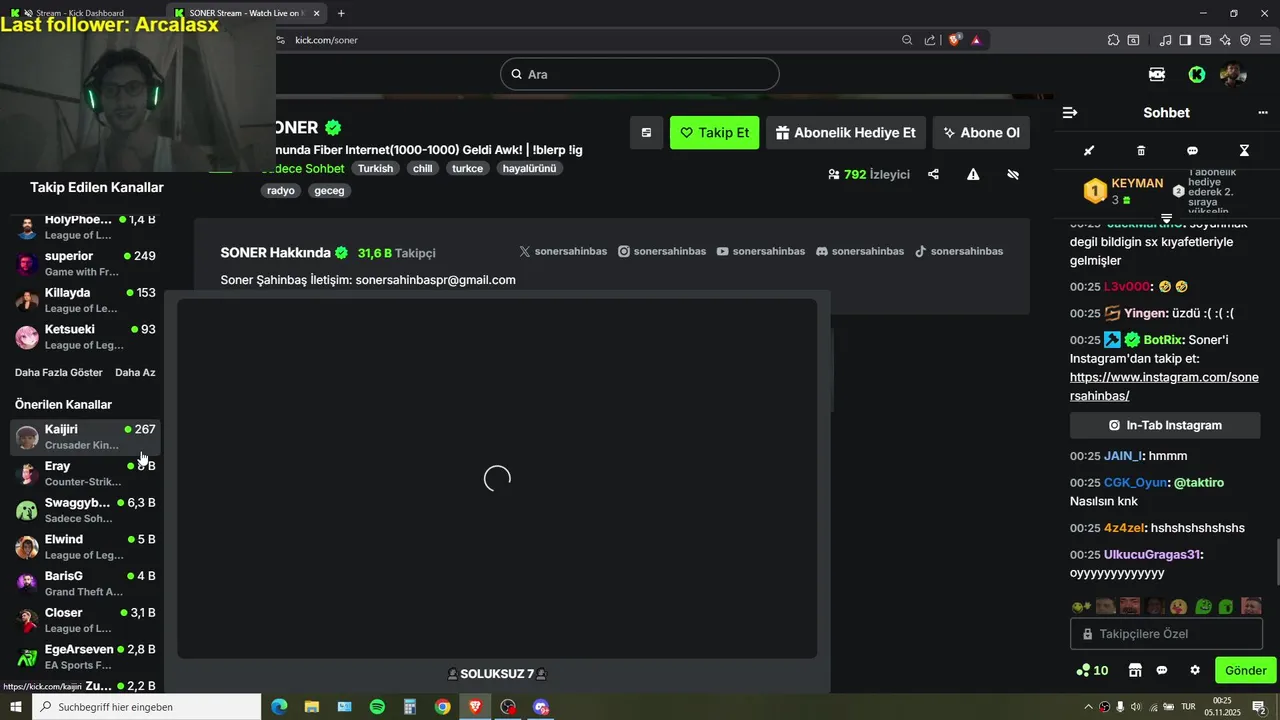Image resolution: width=1280 pixels, height=720 pixels.
Task: Click the Gönder send button
Action: tap(1245, 670)
